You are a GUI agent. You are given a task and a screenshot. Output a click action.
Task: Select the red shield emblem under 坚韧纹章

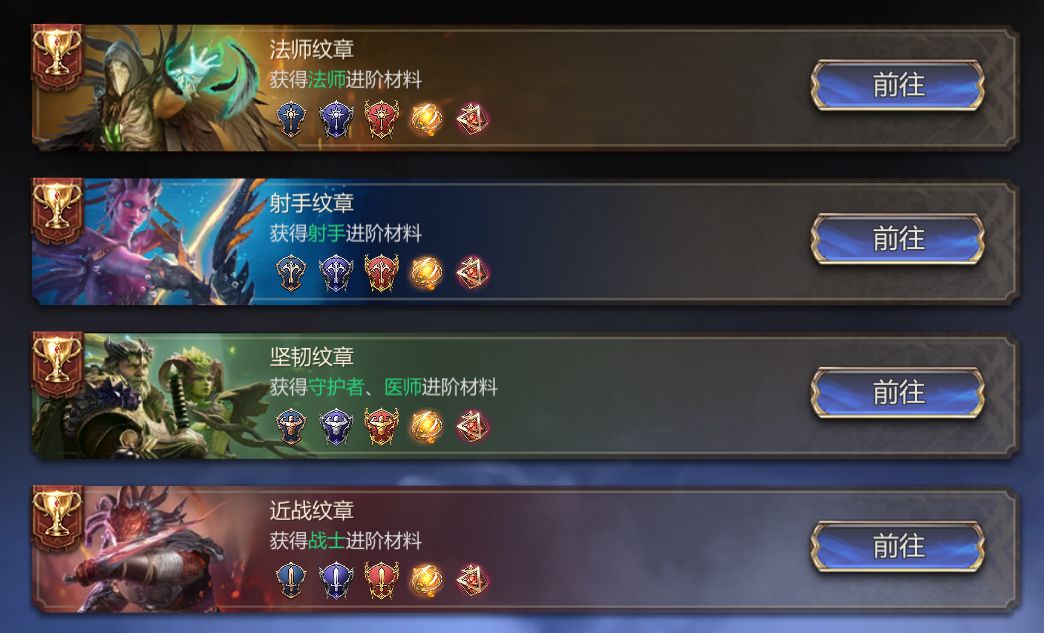pos(382,427)
